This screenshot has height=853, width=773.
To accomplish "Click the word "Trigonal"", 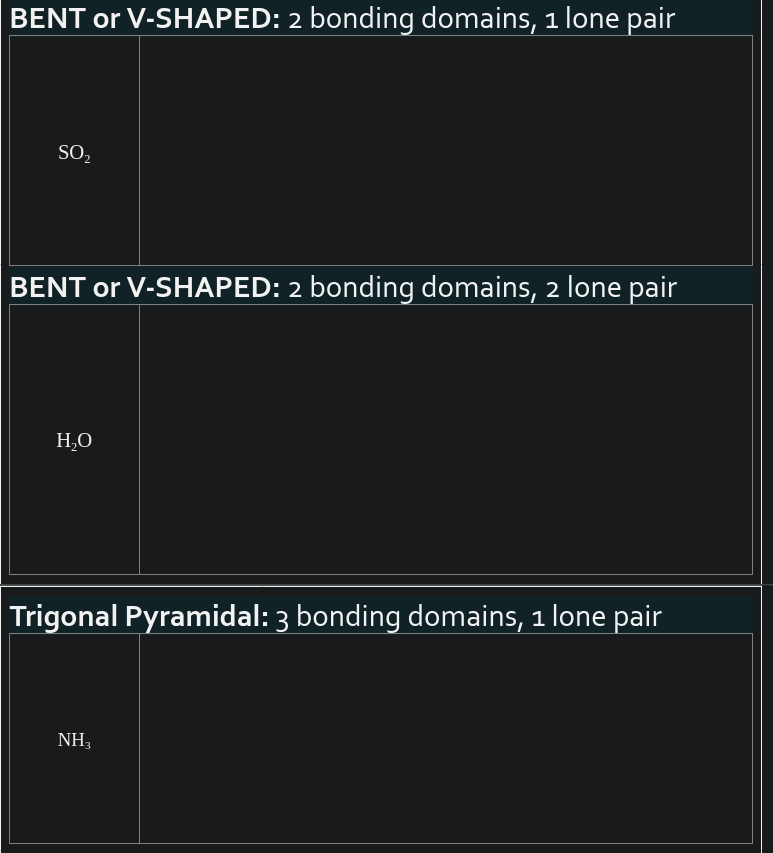I will (x=64, y=617).
